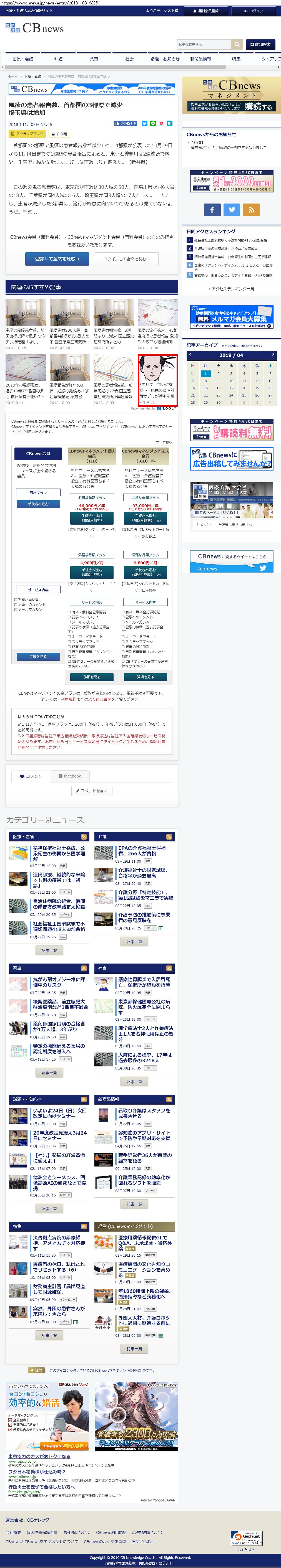Share article via green LINE icon
The width and height of the screenshot is (281, 1568).
pos(153,124)
